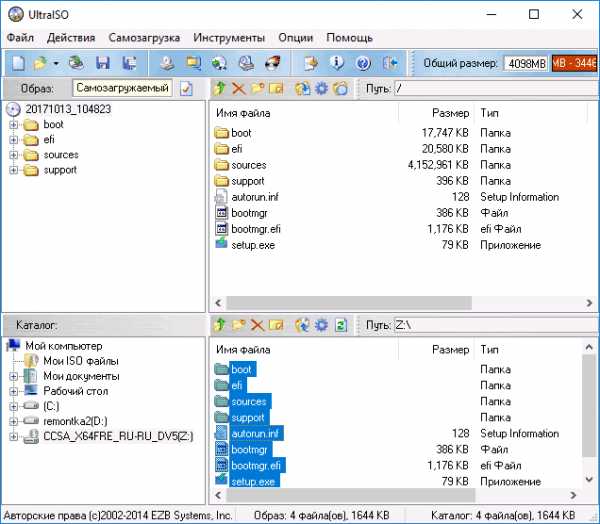600x524 pixels.
Task: Open the Помощь menu
Action: coord(349,38)
